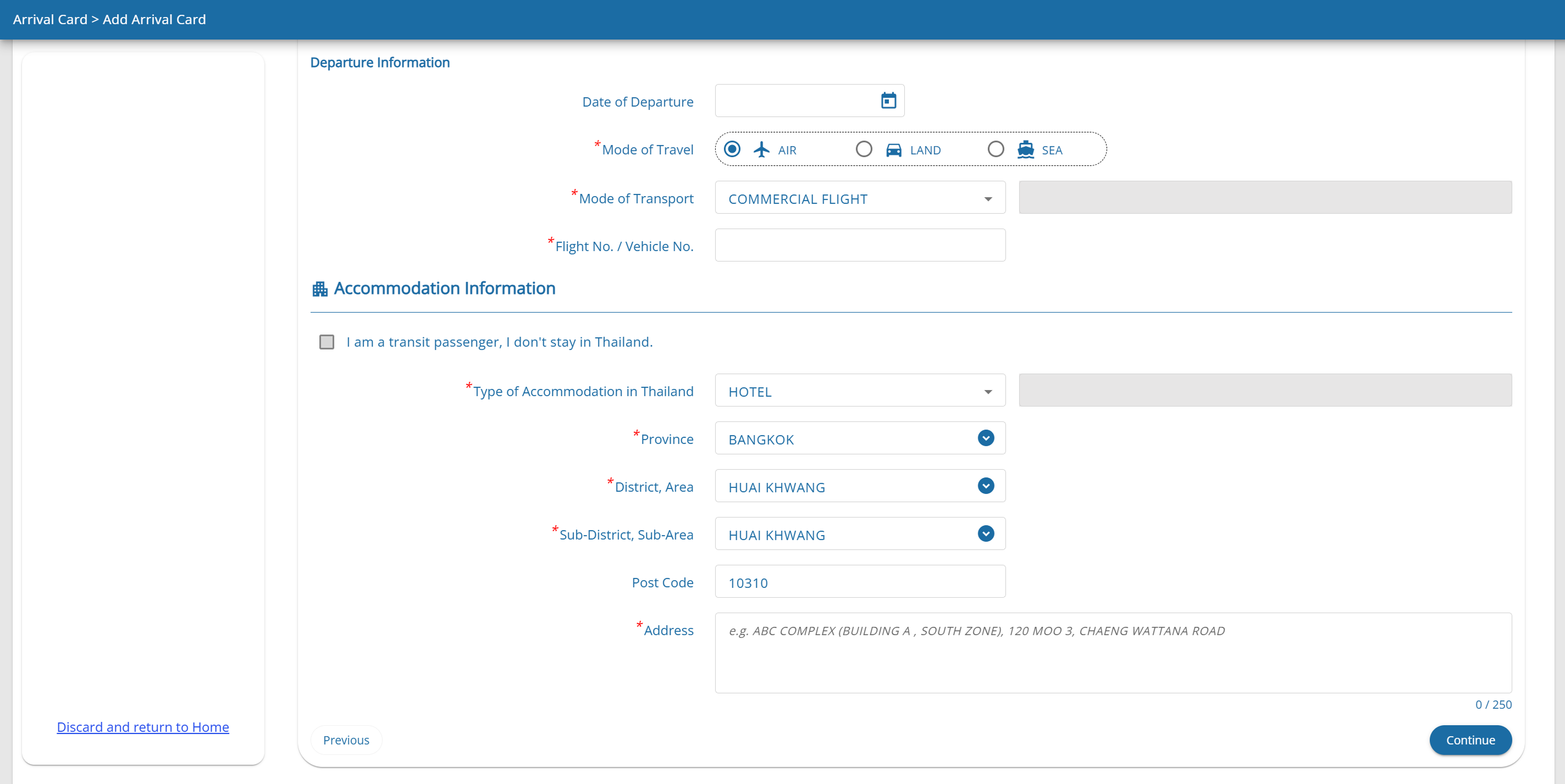
Task: Click the Province circular chevron icon
Action: [986, 438]
